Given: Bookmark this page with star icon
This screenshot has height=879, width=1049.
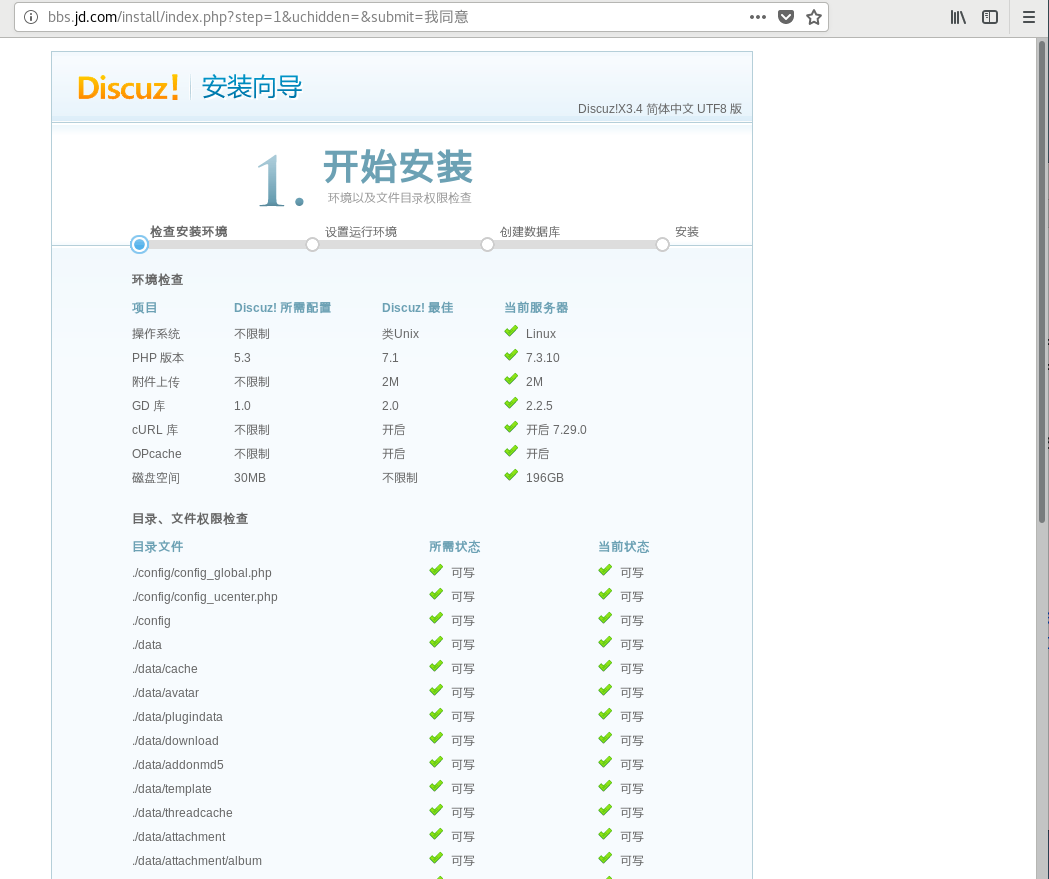Looking at the screenshot, I should 814,17.
